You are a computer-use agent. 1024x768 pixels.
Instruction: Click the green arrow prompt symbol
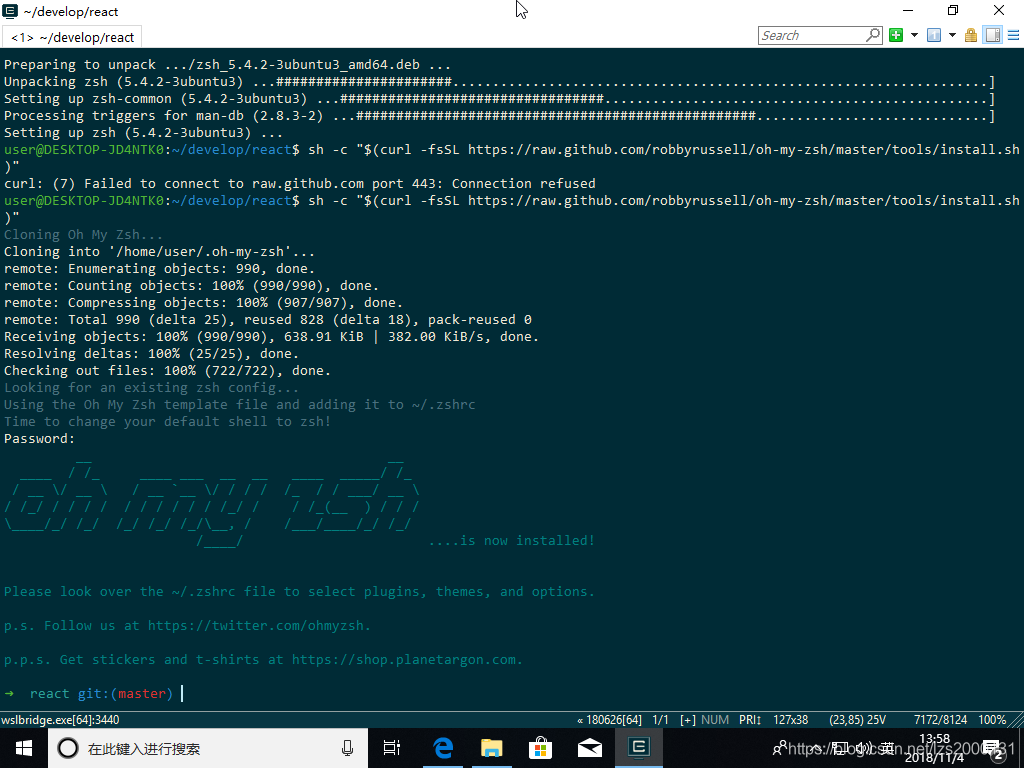point(9,694)
